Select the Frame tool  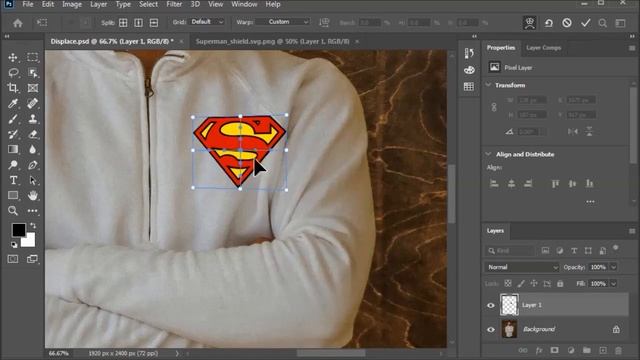[x=33, y=88]
